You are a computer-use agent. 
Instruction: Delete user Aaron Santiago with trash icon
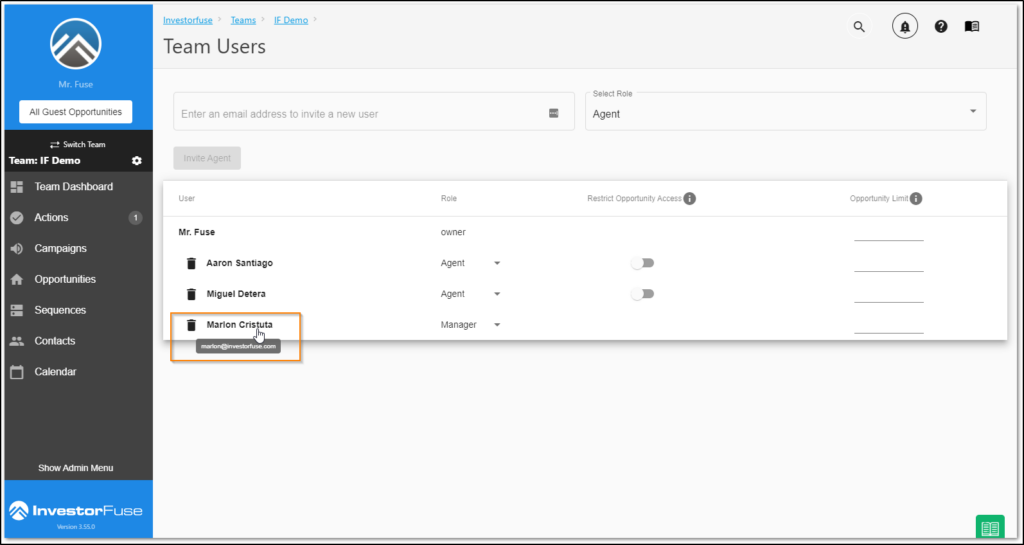click(191, 263)
